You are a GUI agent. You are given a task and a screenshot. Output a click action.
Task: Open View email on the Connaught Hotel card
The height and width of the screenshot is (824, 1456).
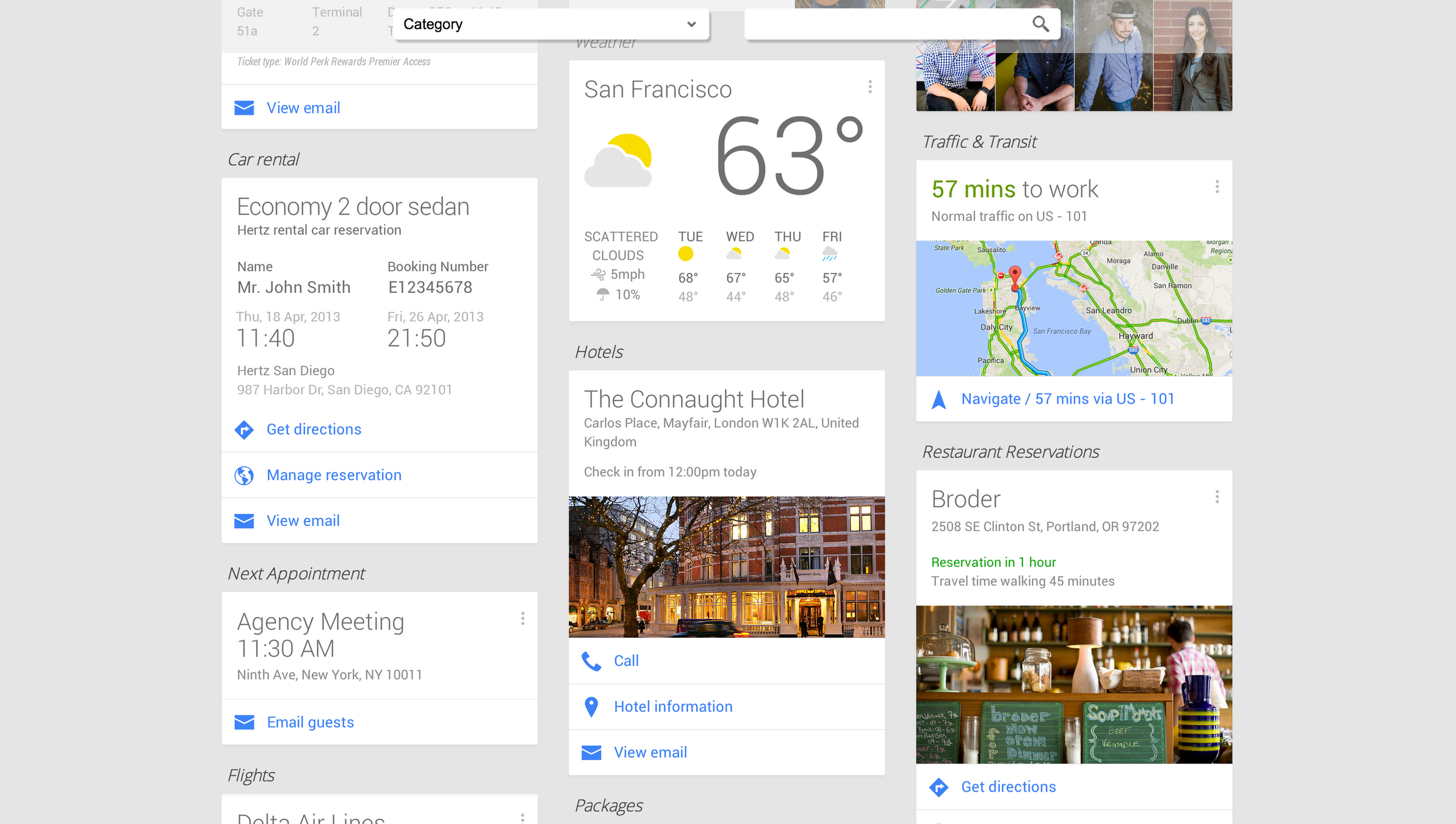[650, 753]
